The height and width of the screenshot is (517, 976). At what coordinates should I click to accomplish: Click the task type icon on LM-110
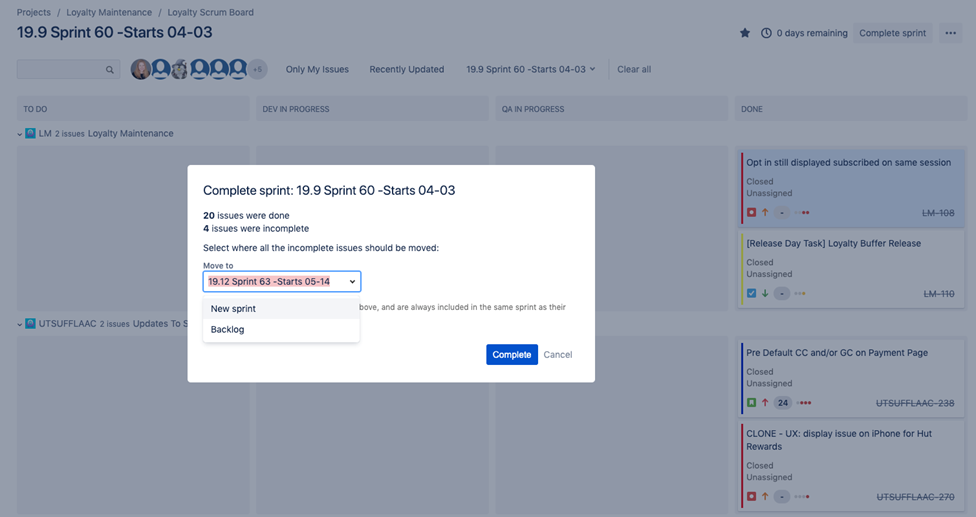pos(751,294)
